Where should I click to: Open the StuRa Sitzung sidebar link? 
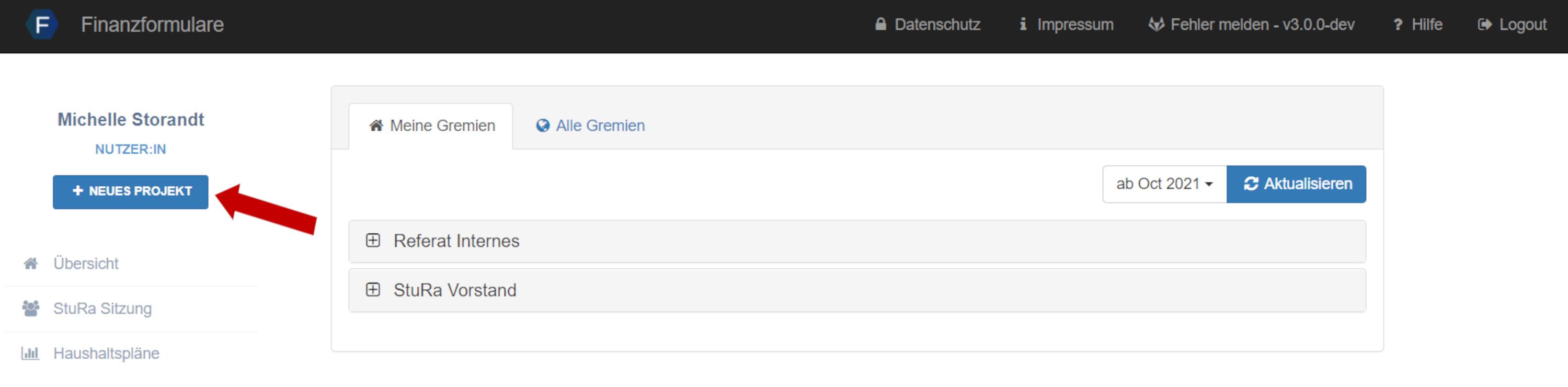pos(102,309)
